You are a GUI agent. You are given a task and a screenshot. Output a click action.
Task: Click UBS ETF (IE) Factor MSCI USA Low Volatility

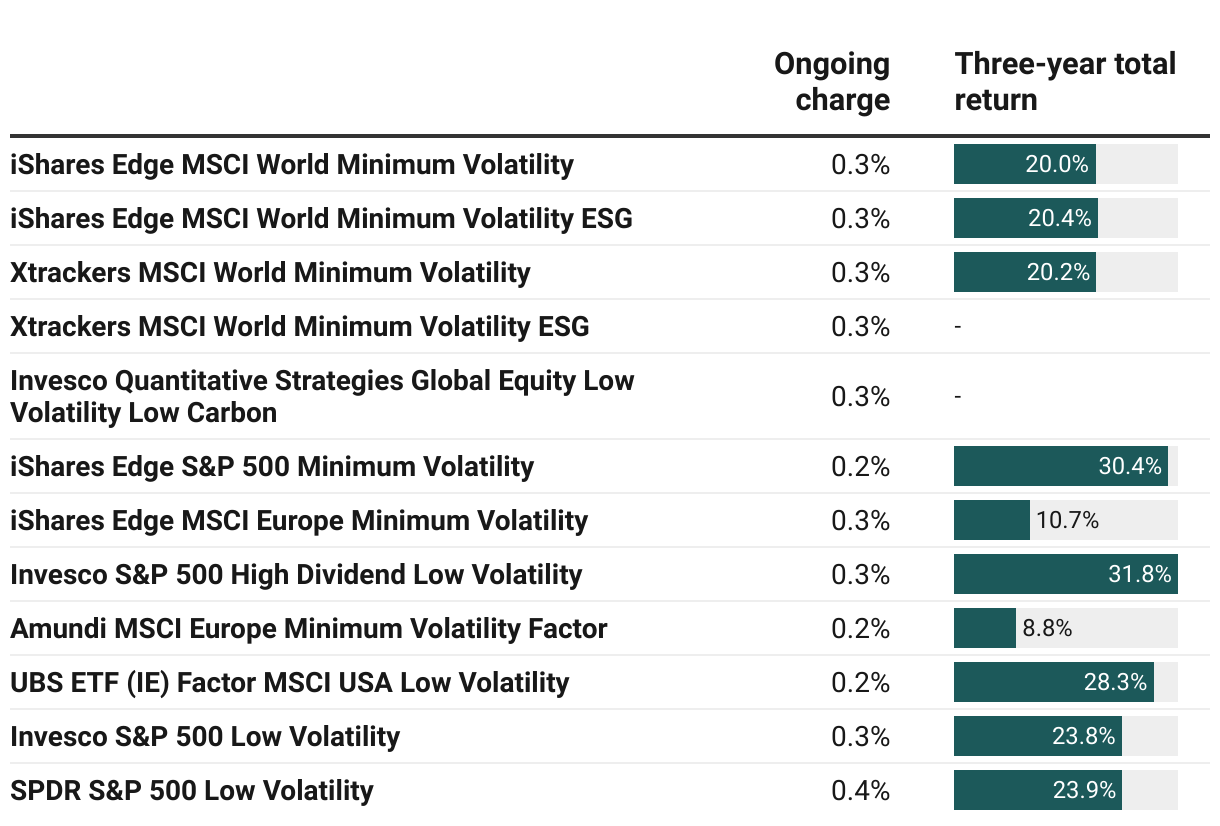(x=289, y=682)
